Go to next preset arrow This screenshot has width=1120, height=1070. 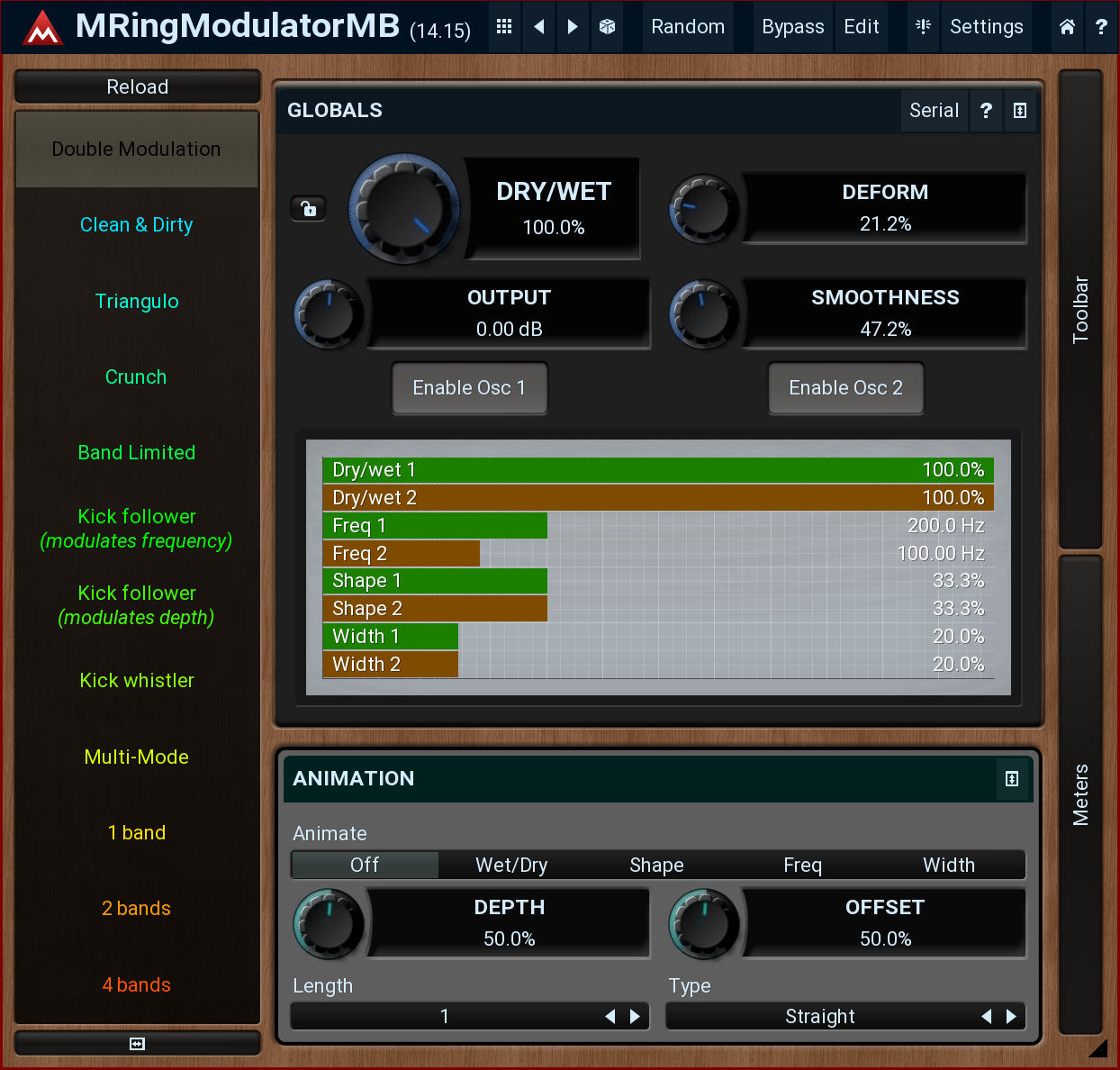(x=573, y=27)
